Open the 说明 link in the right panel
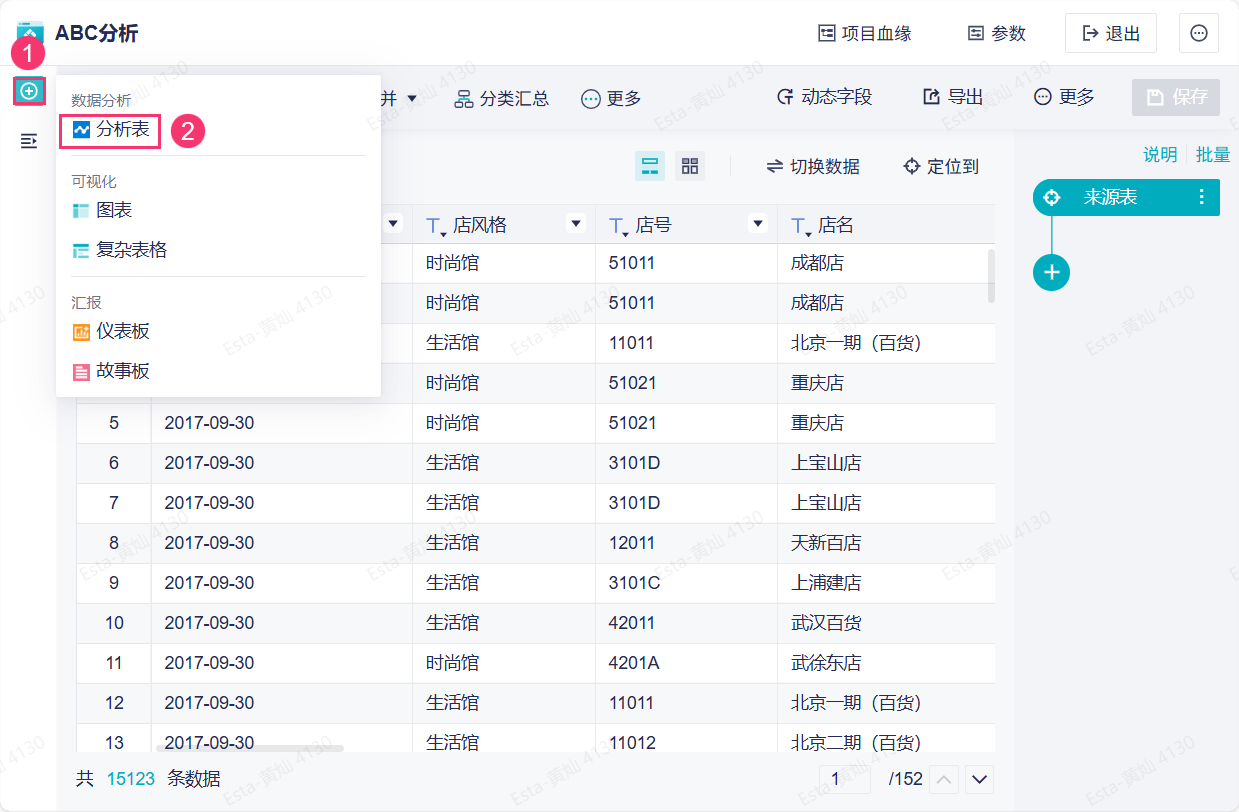1239x812 pixels. [1161, 155]
